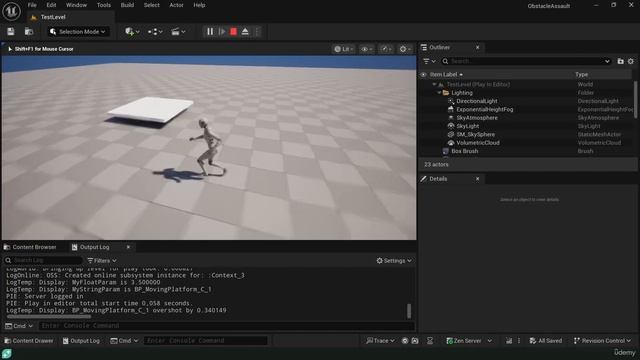The image size is (640, 360).
Task: Open the Window menu
Action: [76, 5]
